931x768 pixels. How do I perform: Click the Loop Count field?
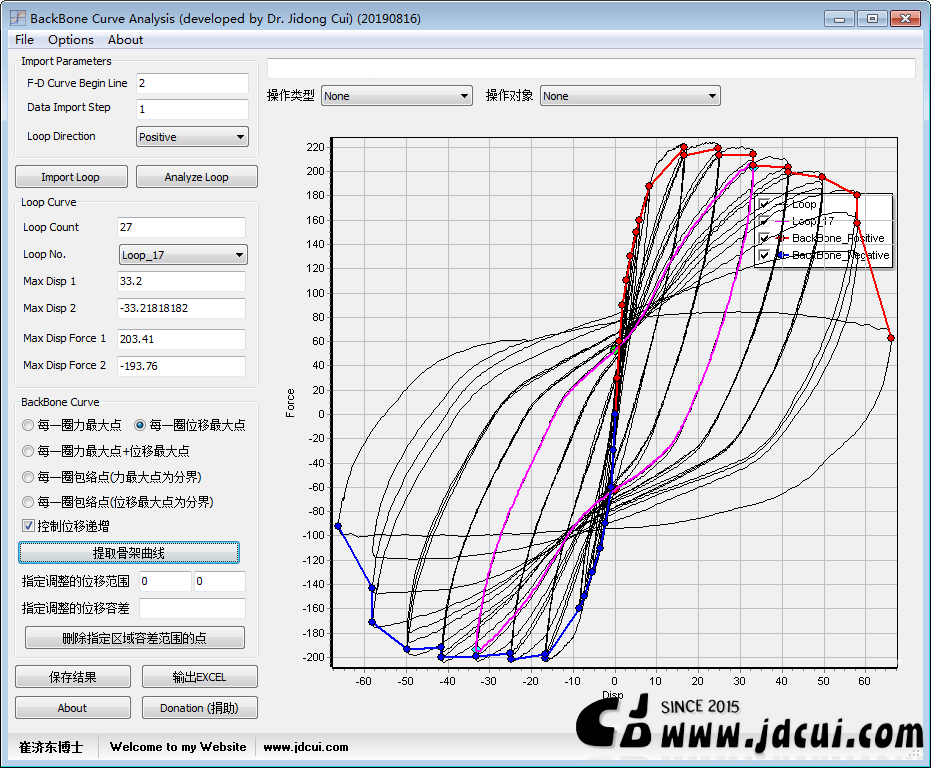point(181,227)
